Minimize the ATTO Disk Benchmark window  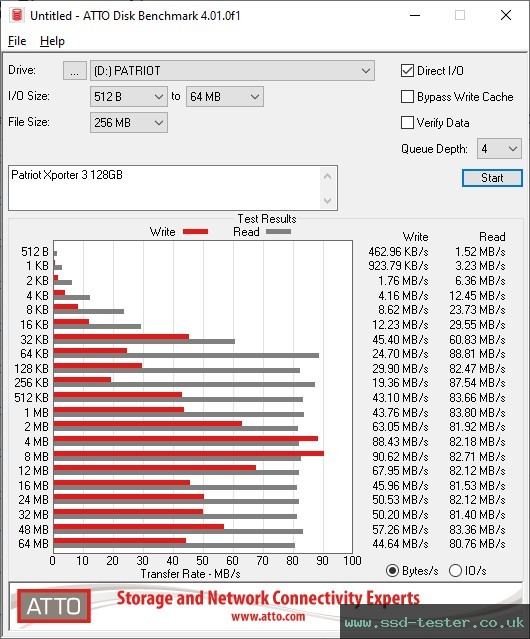(x=415, y=15)
